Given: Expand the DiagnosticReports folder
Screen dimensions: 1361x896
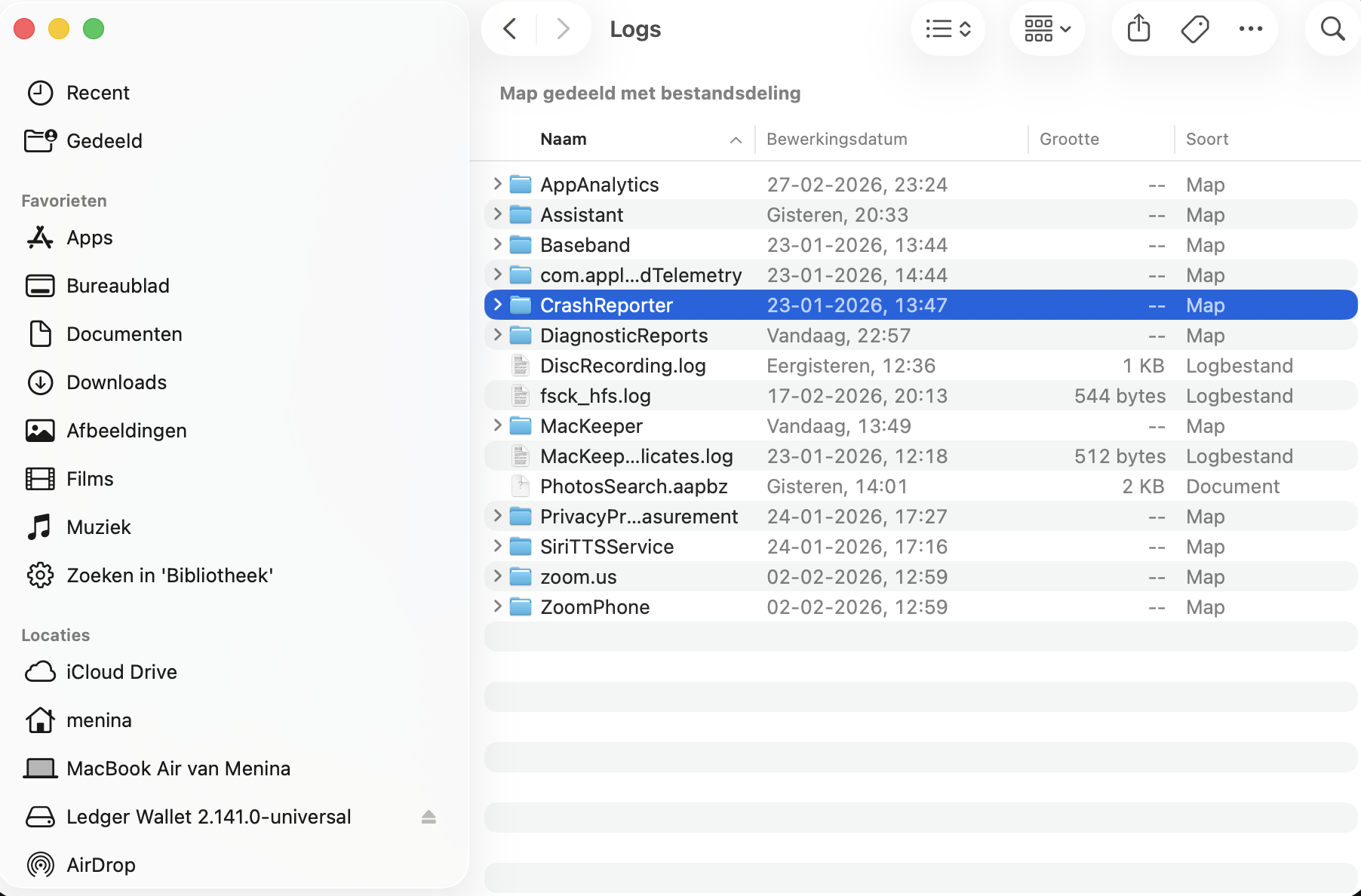Looking at the screenshot, I should point(497,335).
